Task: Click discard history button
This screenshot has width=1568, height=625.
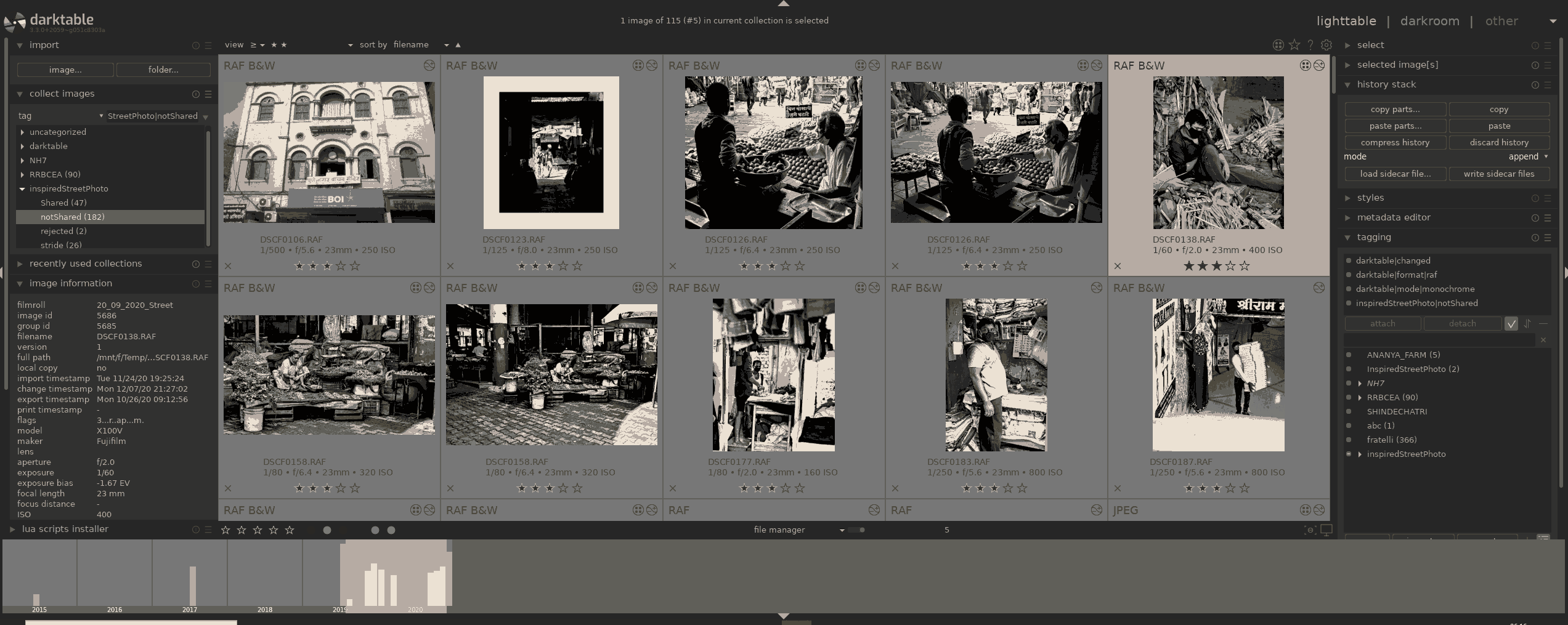Action: click(1499, 143)
